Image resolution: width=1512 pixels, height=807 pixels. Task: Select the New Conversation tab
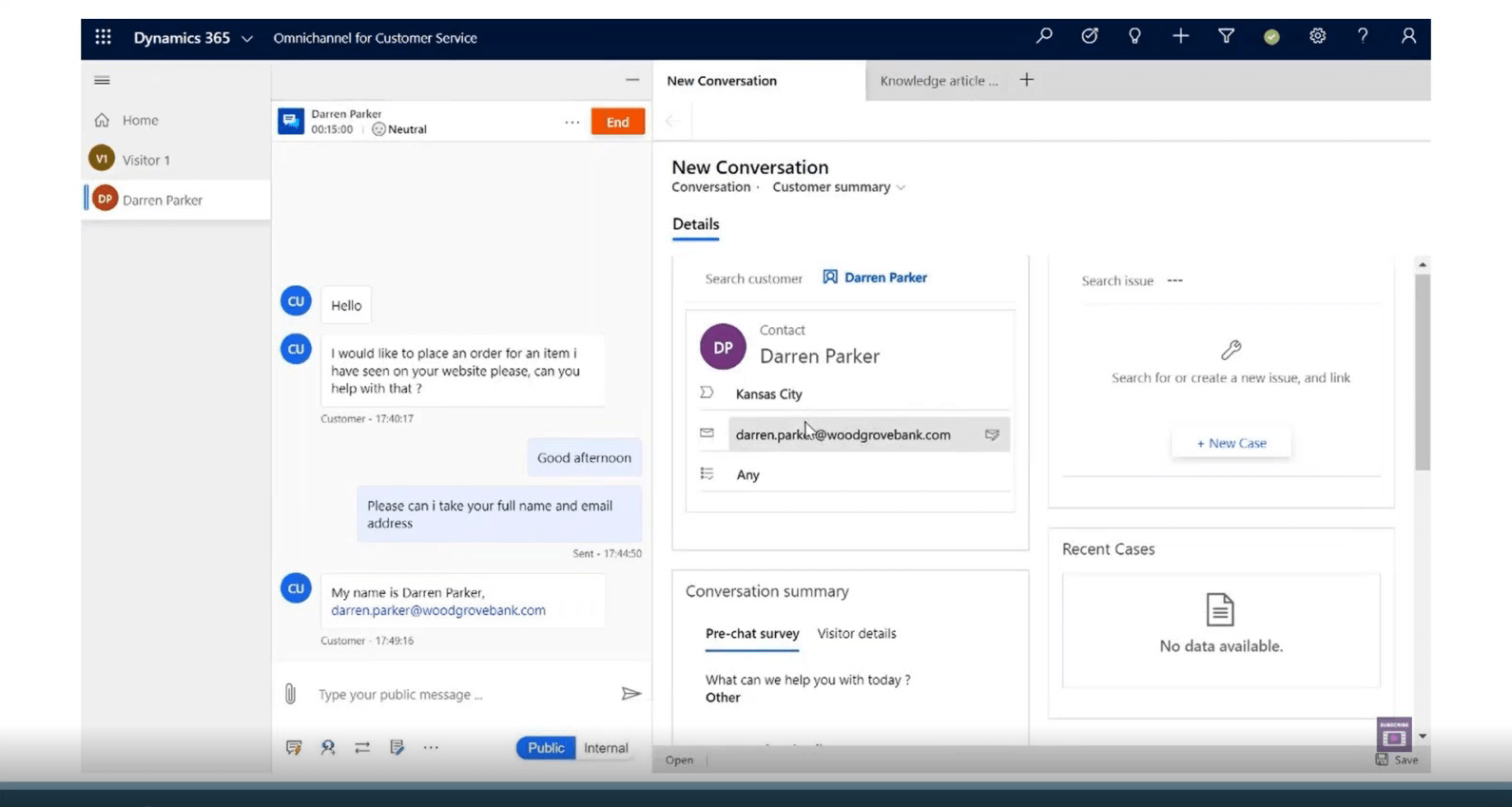tap(759, 81)
